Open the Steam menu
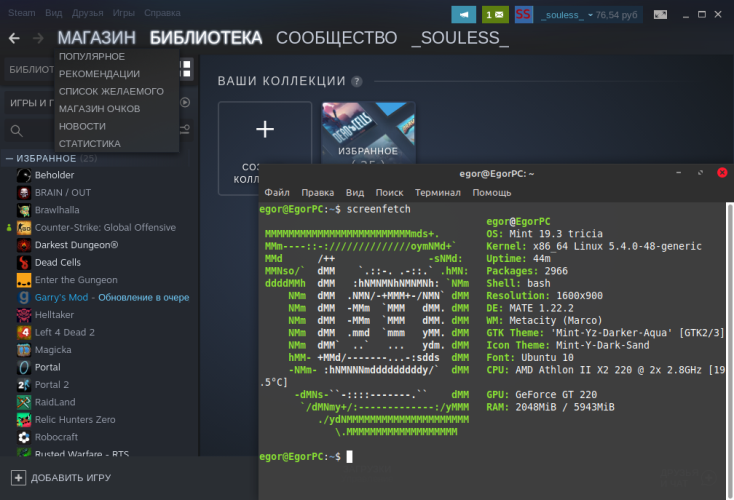 [x=22, y=13]
